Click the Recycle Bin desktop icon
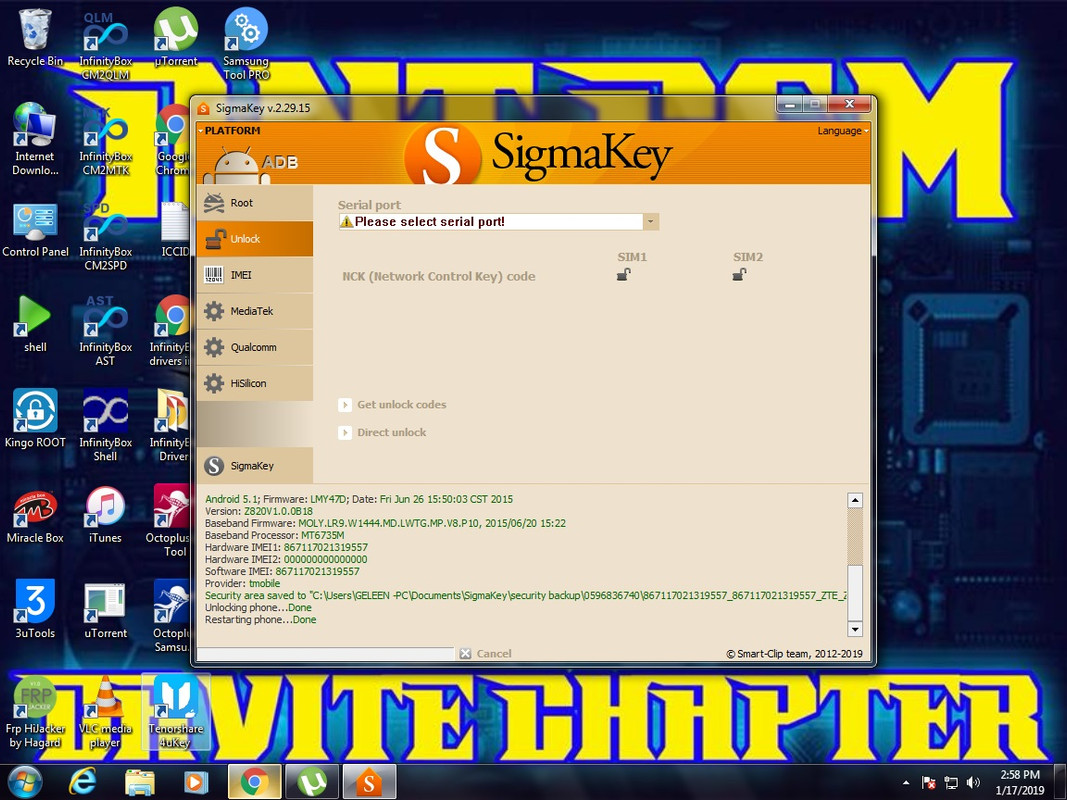Screen dimensions: 1067x800 [35, 39]
